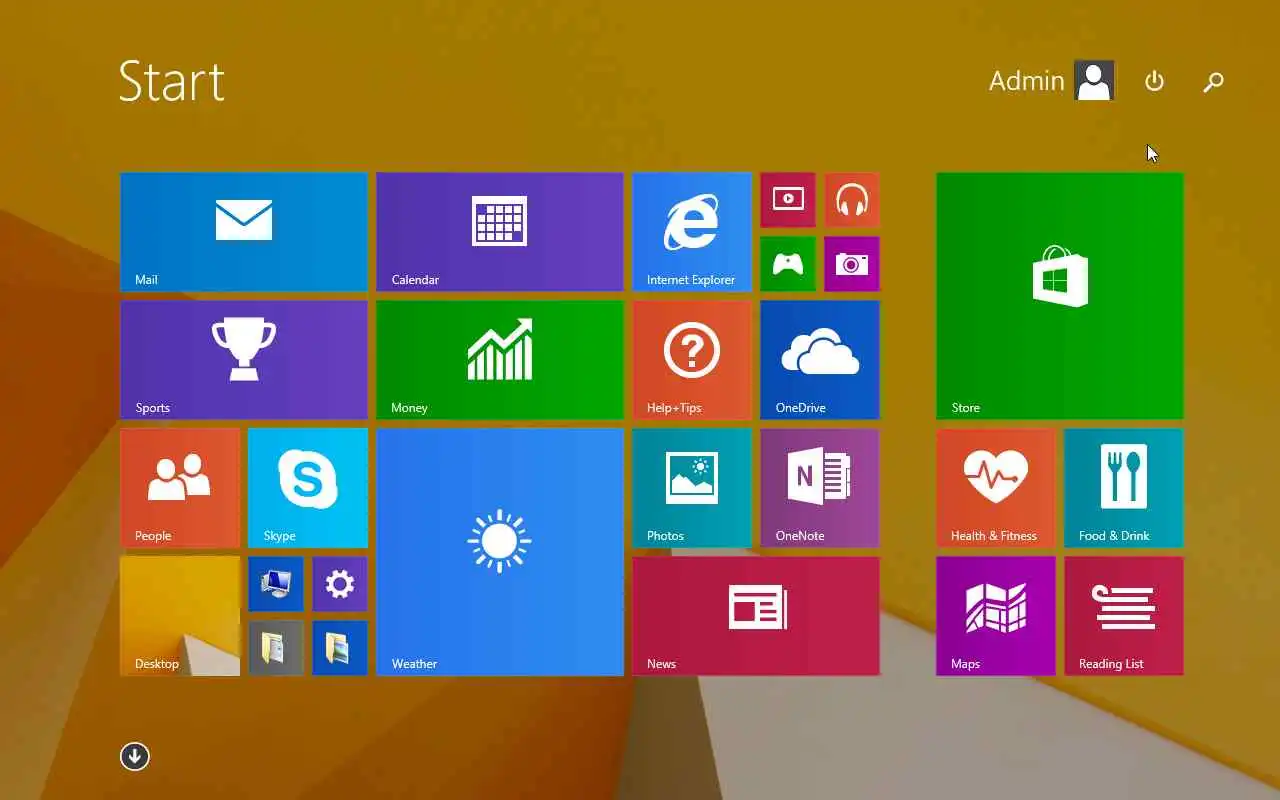
Task: Click the Power options button
Action: [x=1155, y=81]
